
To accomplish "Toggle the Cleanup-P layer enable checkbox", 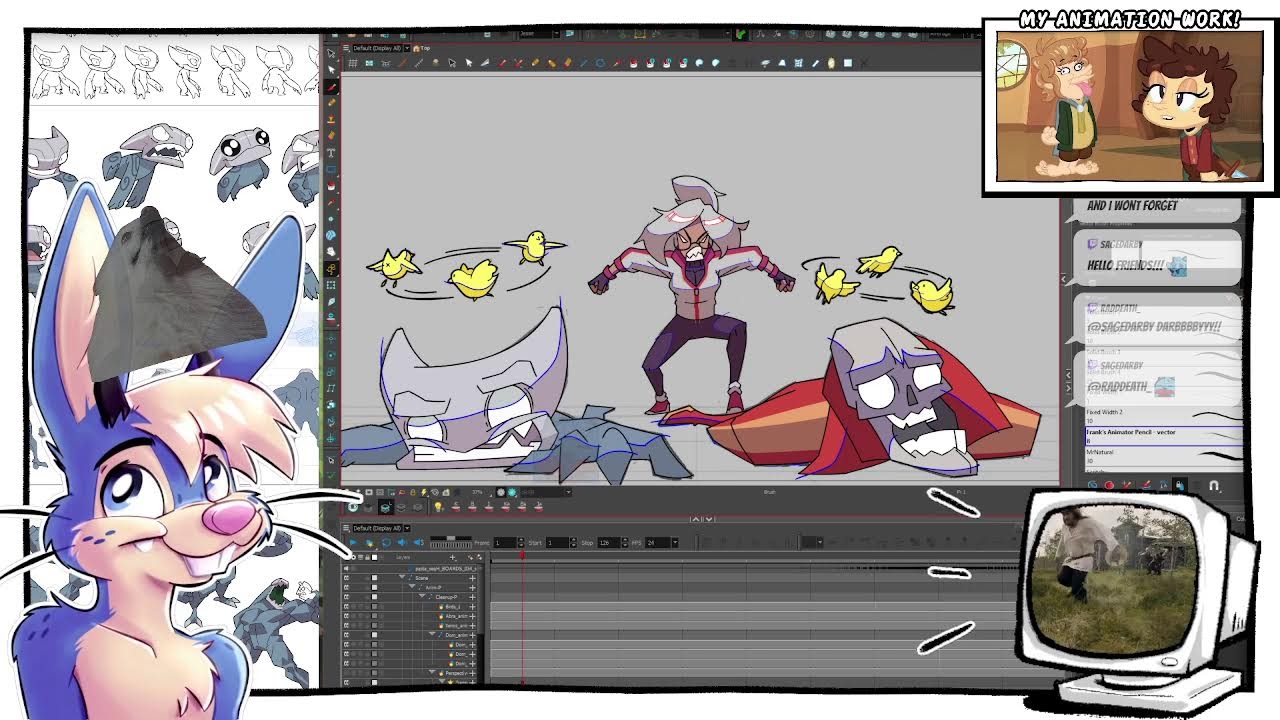I will 346,597.
